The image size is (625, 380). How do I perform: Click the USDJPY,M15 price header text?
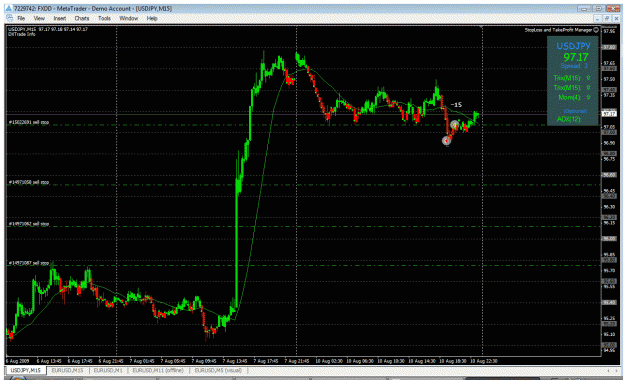pos(48,29)
